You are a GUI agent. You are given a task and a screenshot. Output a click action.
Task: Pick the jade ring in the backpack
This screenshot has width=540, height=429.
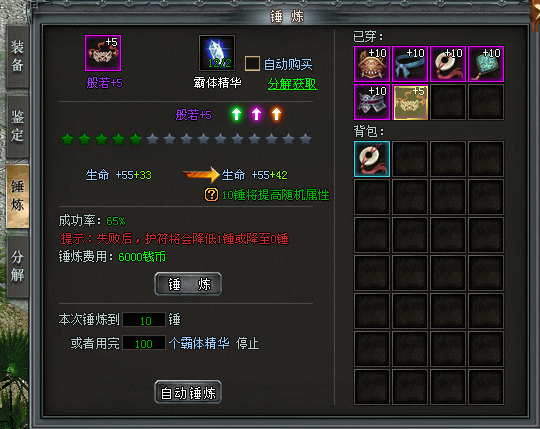click(x=372, y=159)
